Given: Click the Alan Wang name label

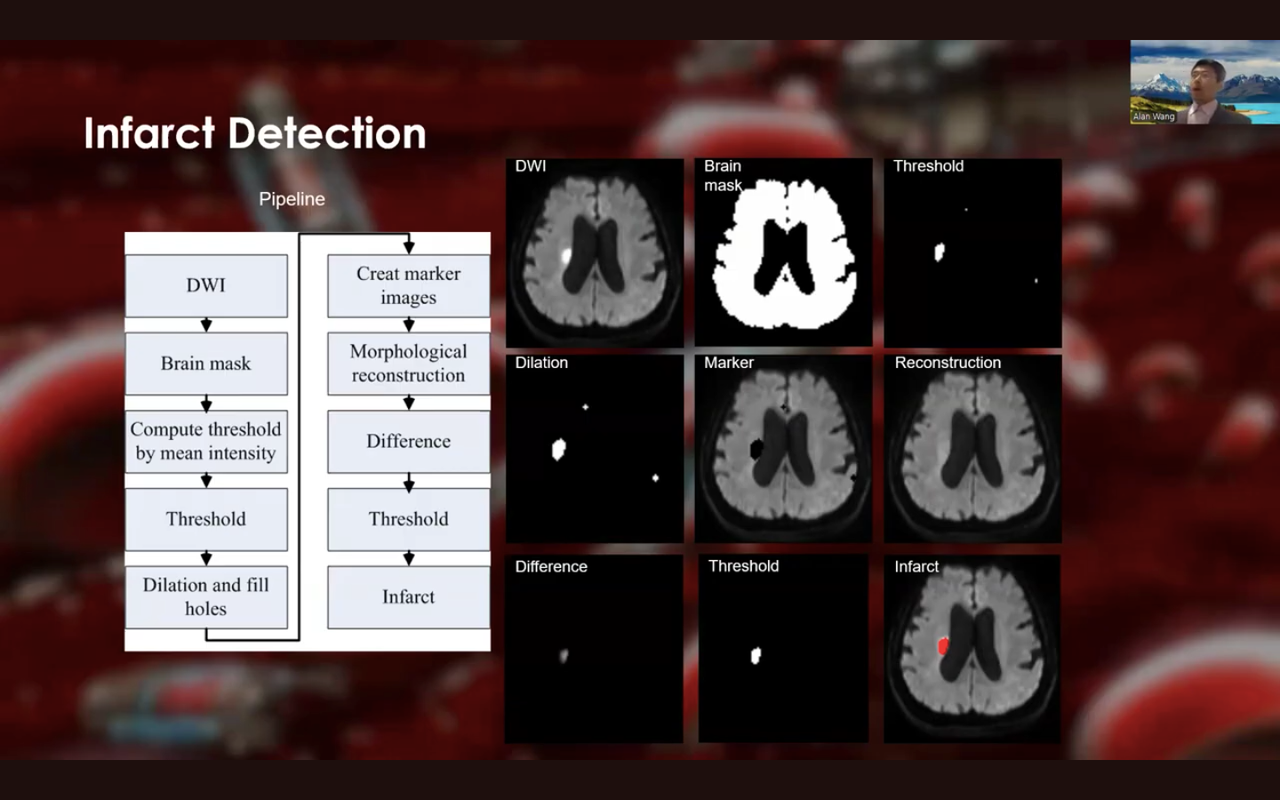Looking at the screenshot, I should [1154, 117].
